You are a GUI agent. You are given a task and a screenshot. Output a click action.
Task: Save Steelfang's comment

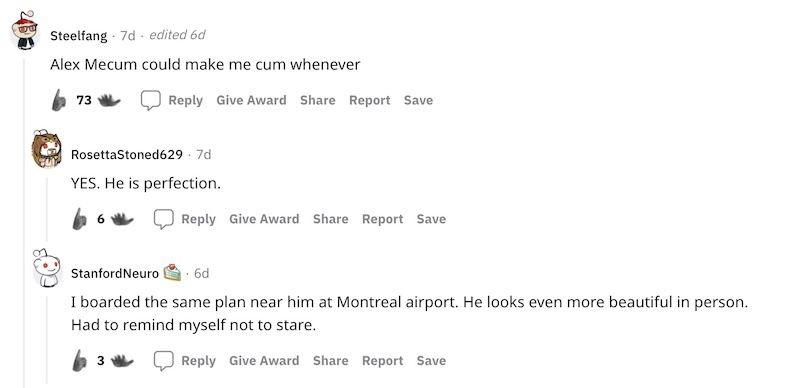418,100
